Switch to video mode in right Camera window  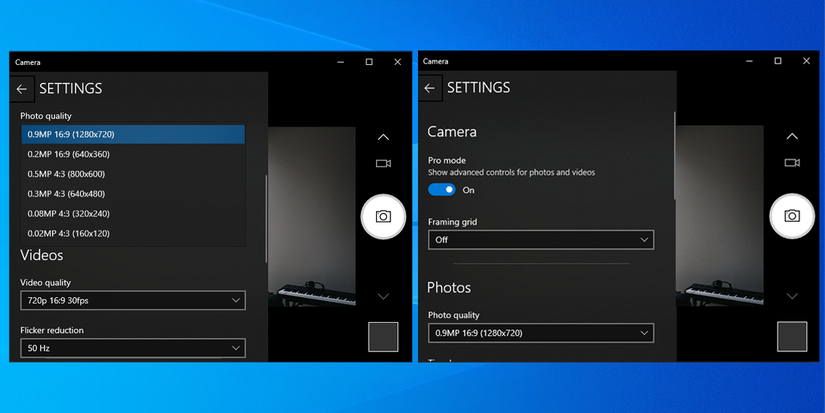(792, 163)
